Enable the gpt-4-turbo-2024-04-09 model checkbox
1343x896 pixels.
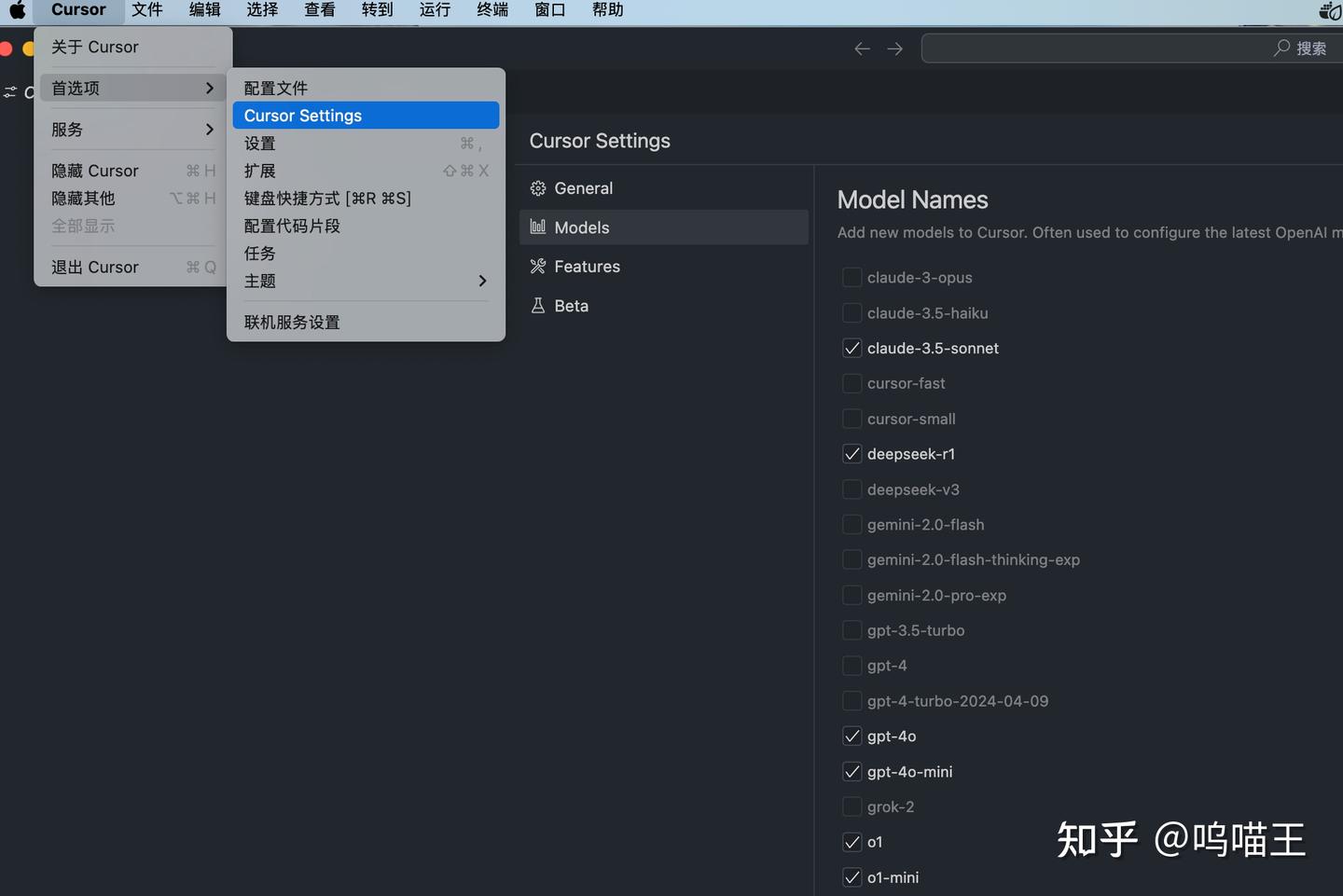851,701
